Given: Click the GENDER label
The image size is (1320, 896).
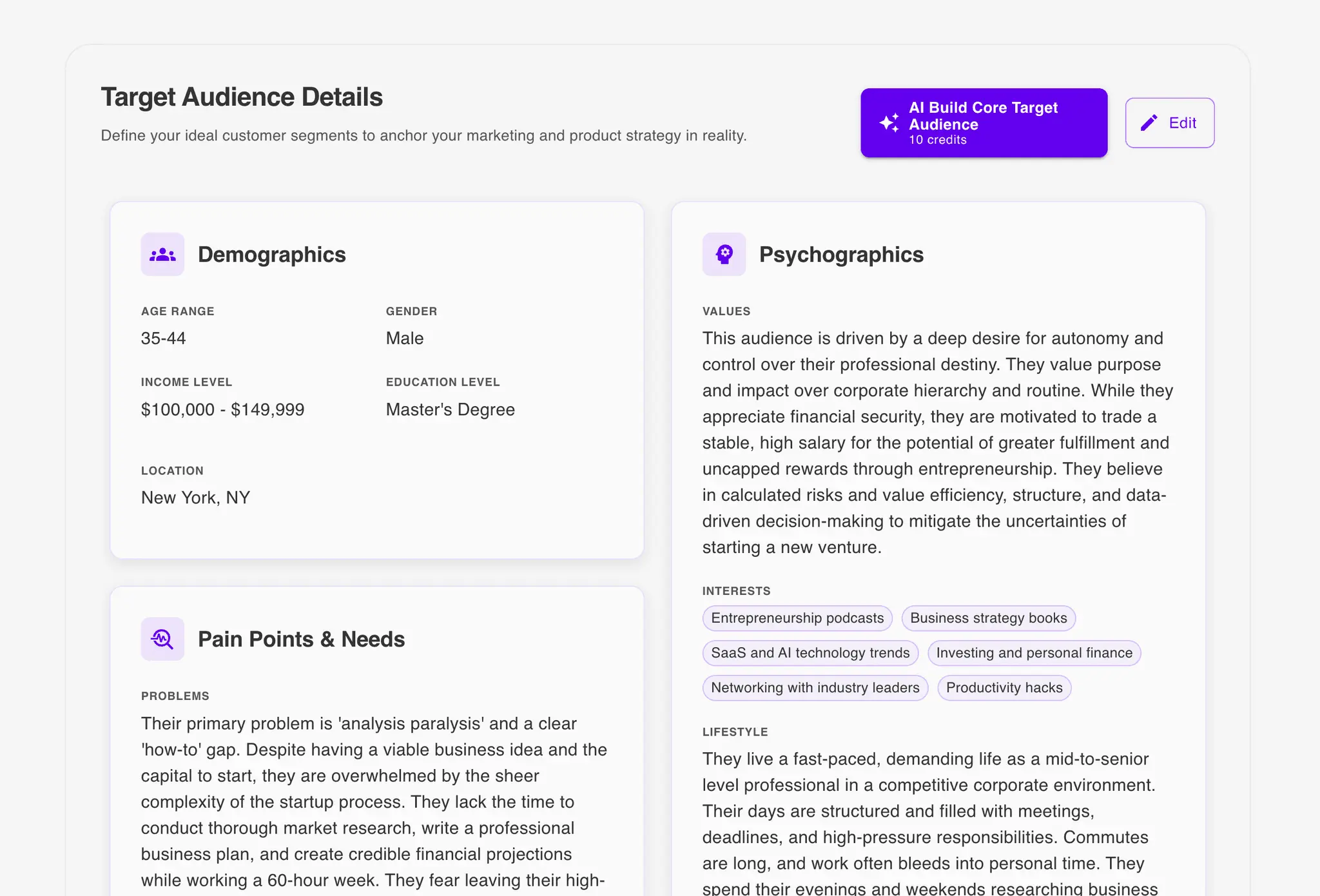Looking at the screenshot, I should click(x=411, y=311).
